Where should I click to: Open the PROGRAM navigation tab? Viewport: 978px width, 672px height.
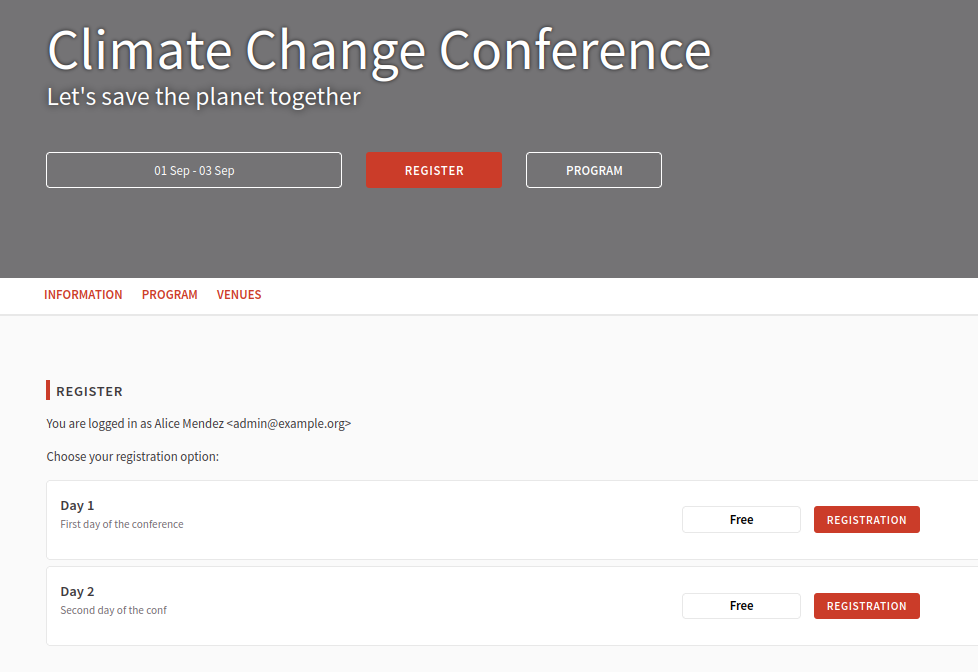170,295
